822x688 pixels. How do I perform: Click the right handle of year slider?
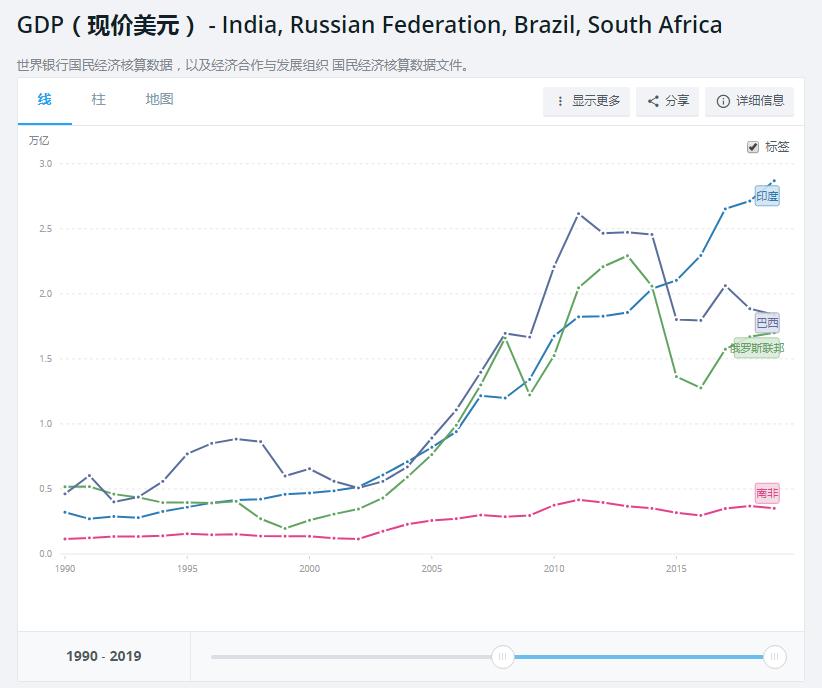tap(774, 657)
